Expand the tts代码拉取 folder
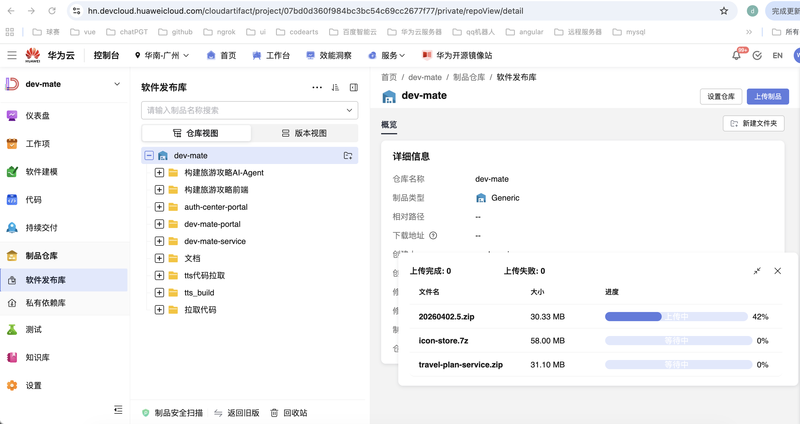The height and width of the screenshot is (424, 800). click(159, 276)
